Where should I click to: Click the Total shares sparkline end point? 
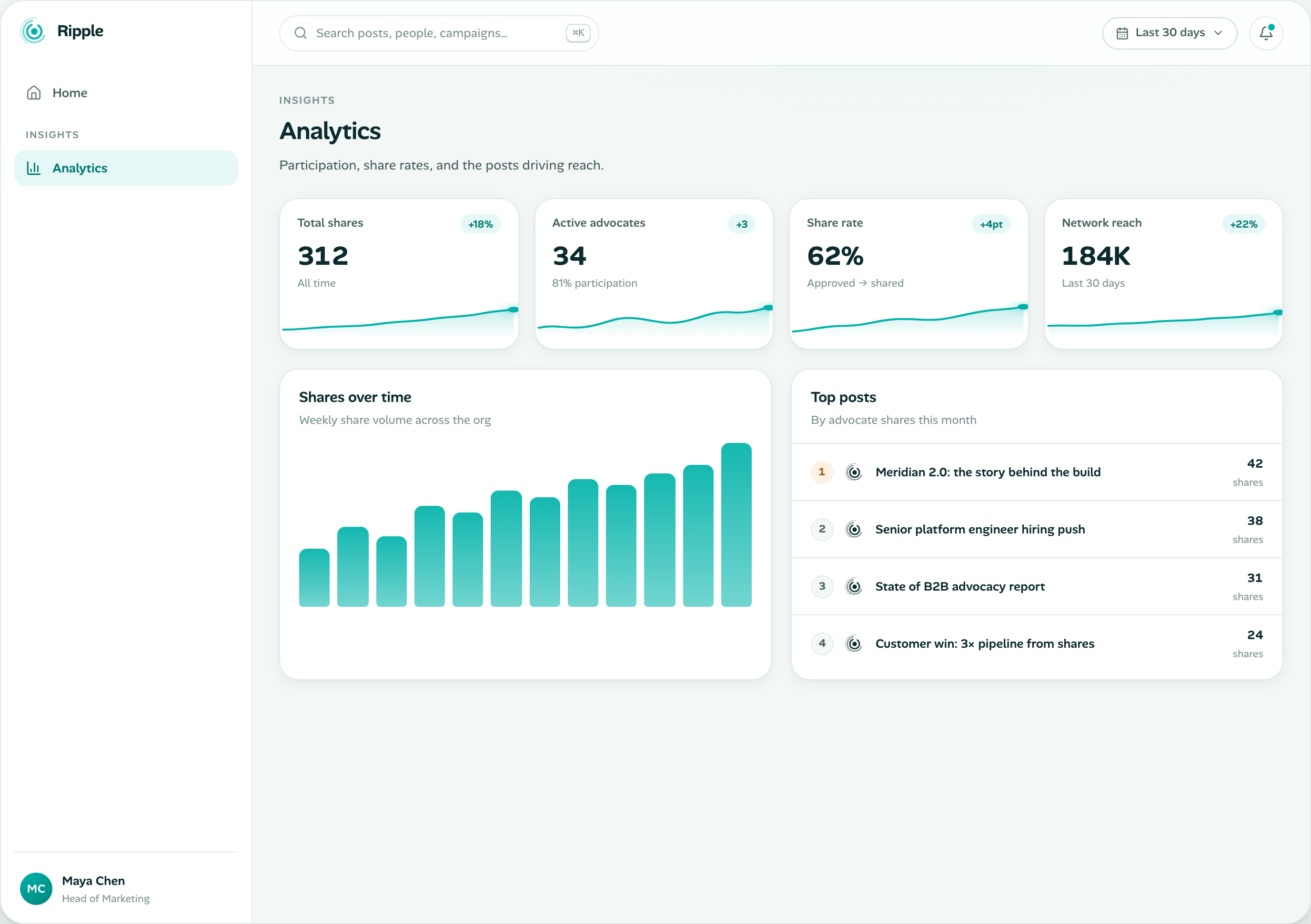pos(514,309)
